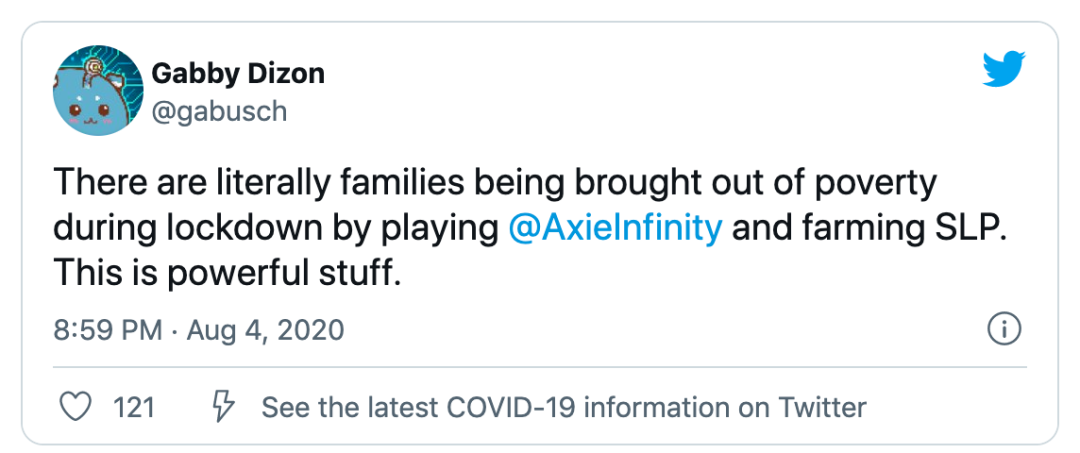This screenshot has height=453, width=1080.
Task: Click the circled info icon
Action: click(x=1003, y=328)
